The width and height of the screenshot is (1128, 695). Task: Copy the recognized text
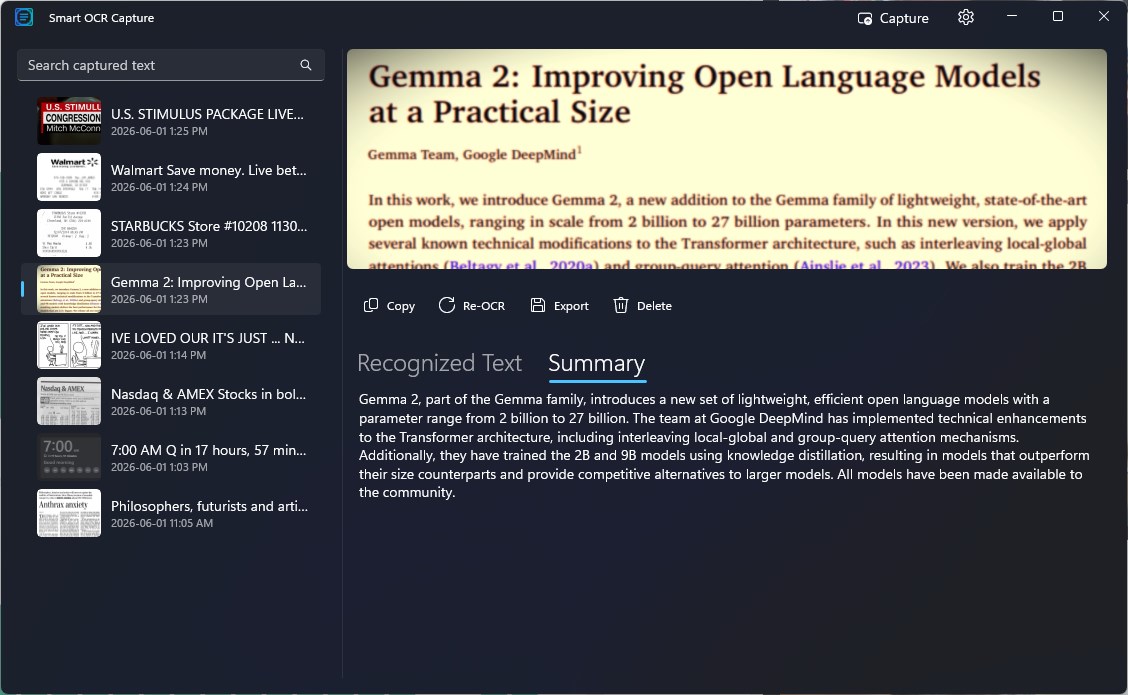(389, 306)
